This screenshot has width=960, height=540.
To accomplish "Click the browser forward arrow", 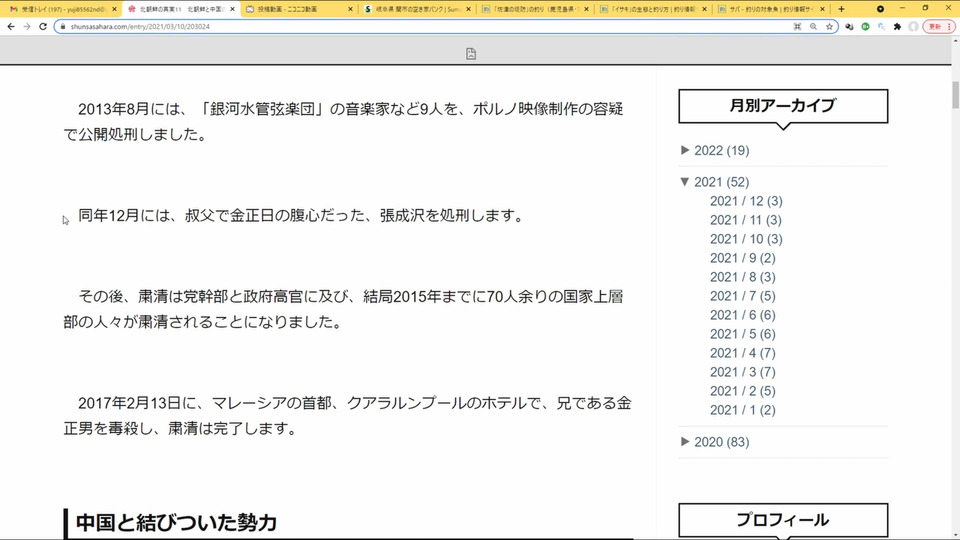I will (27, 27).
